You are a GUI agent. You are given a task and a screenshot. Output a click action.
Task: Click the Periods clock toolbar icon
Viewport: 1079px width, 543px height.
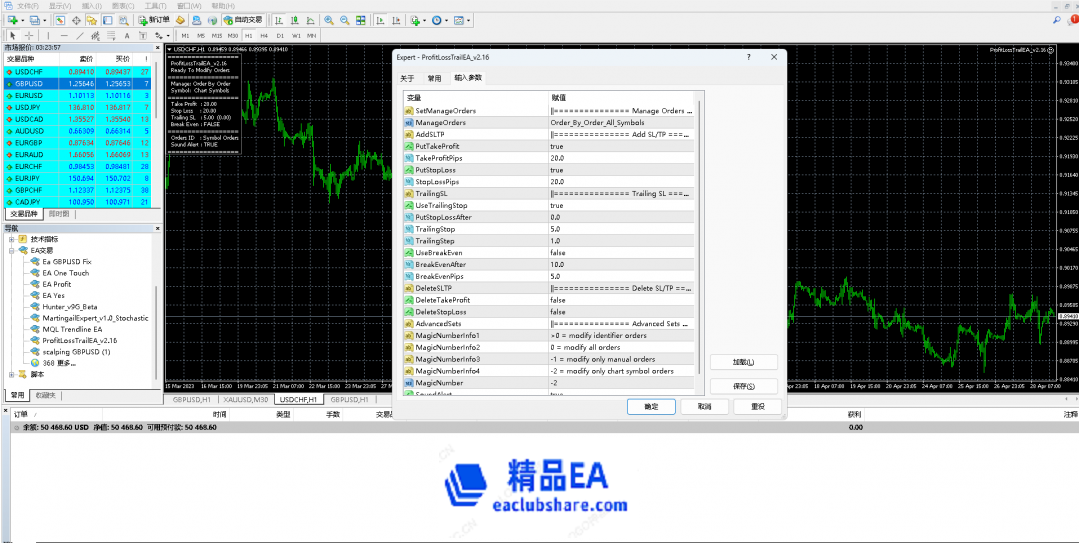point(436,20)
